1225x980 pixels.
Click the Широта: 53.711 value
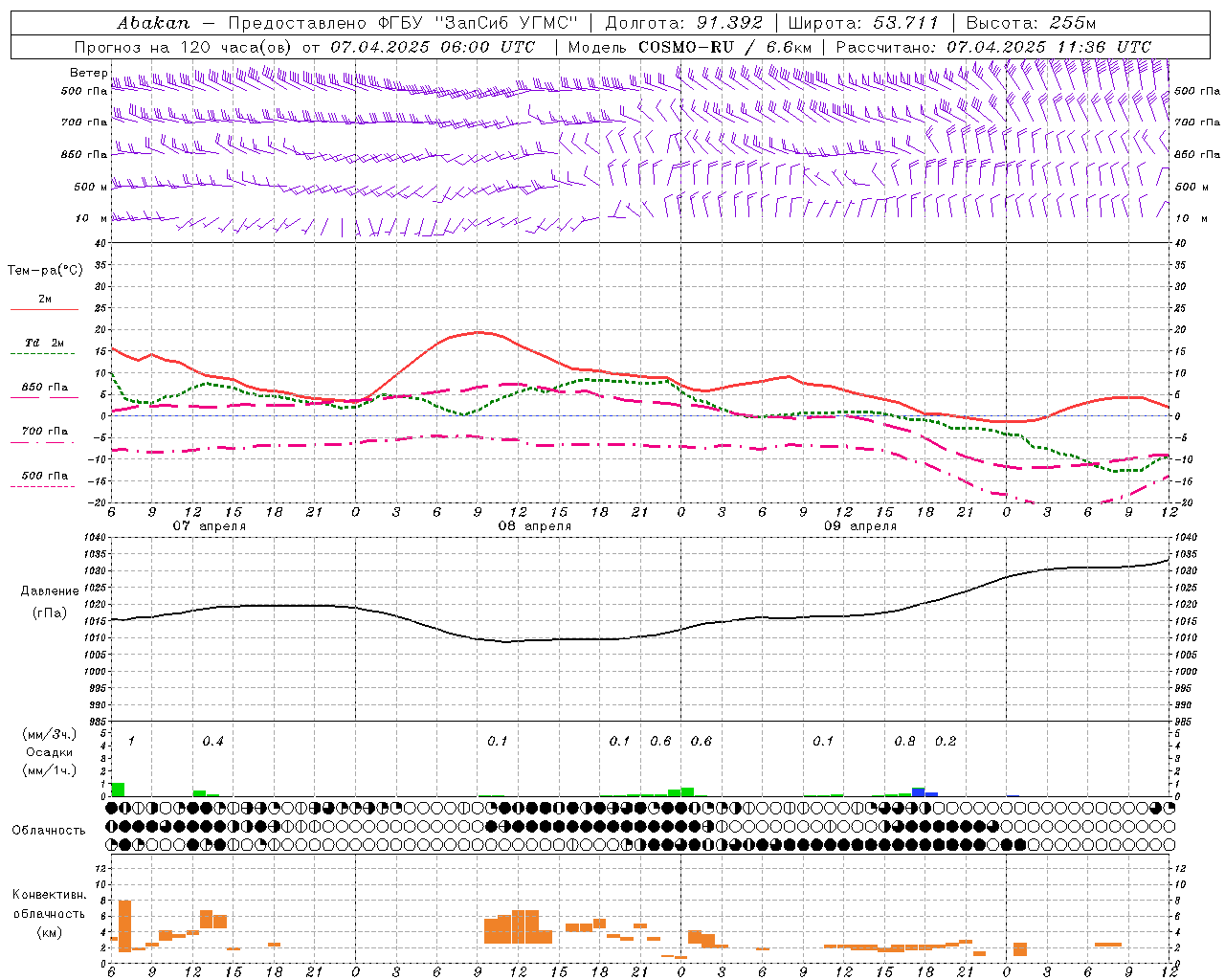(x=863, y=22)
